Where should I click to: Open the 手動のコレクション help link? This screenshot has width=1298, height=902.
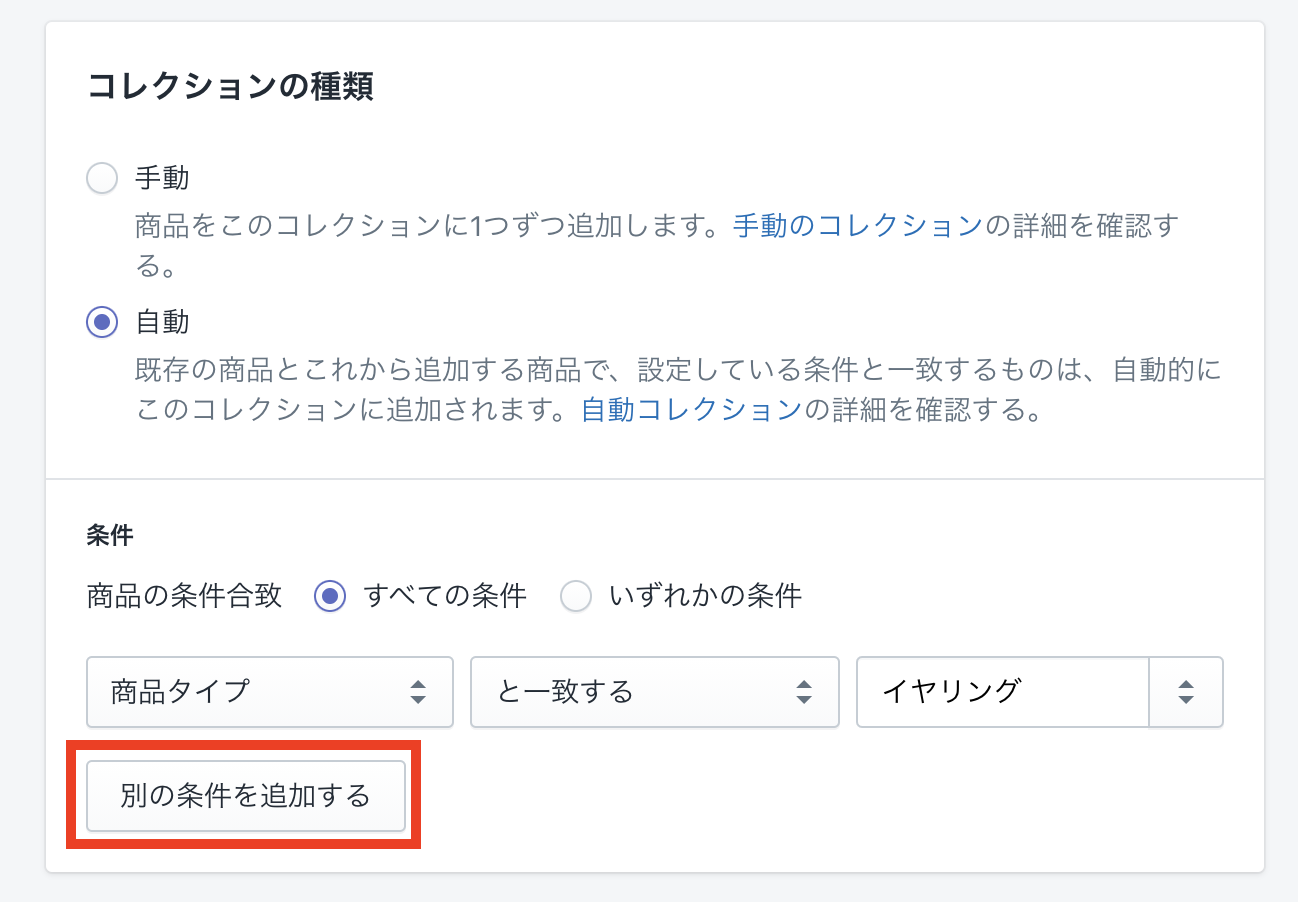(x=857, y=225)
